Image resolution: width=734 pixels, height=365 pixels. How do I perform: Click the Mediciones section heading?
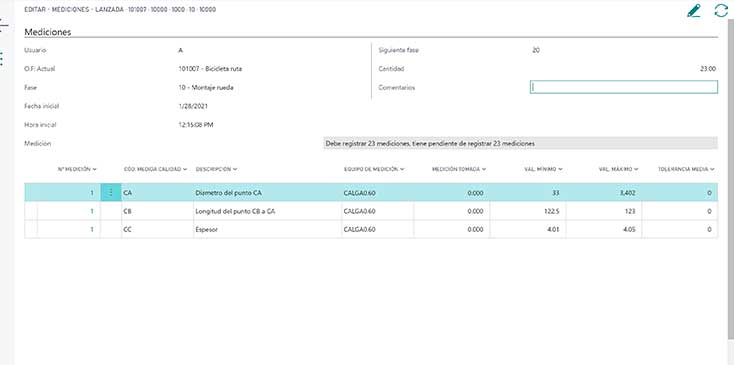pyautogui.click(x=48, y=32)
